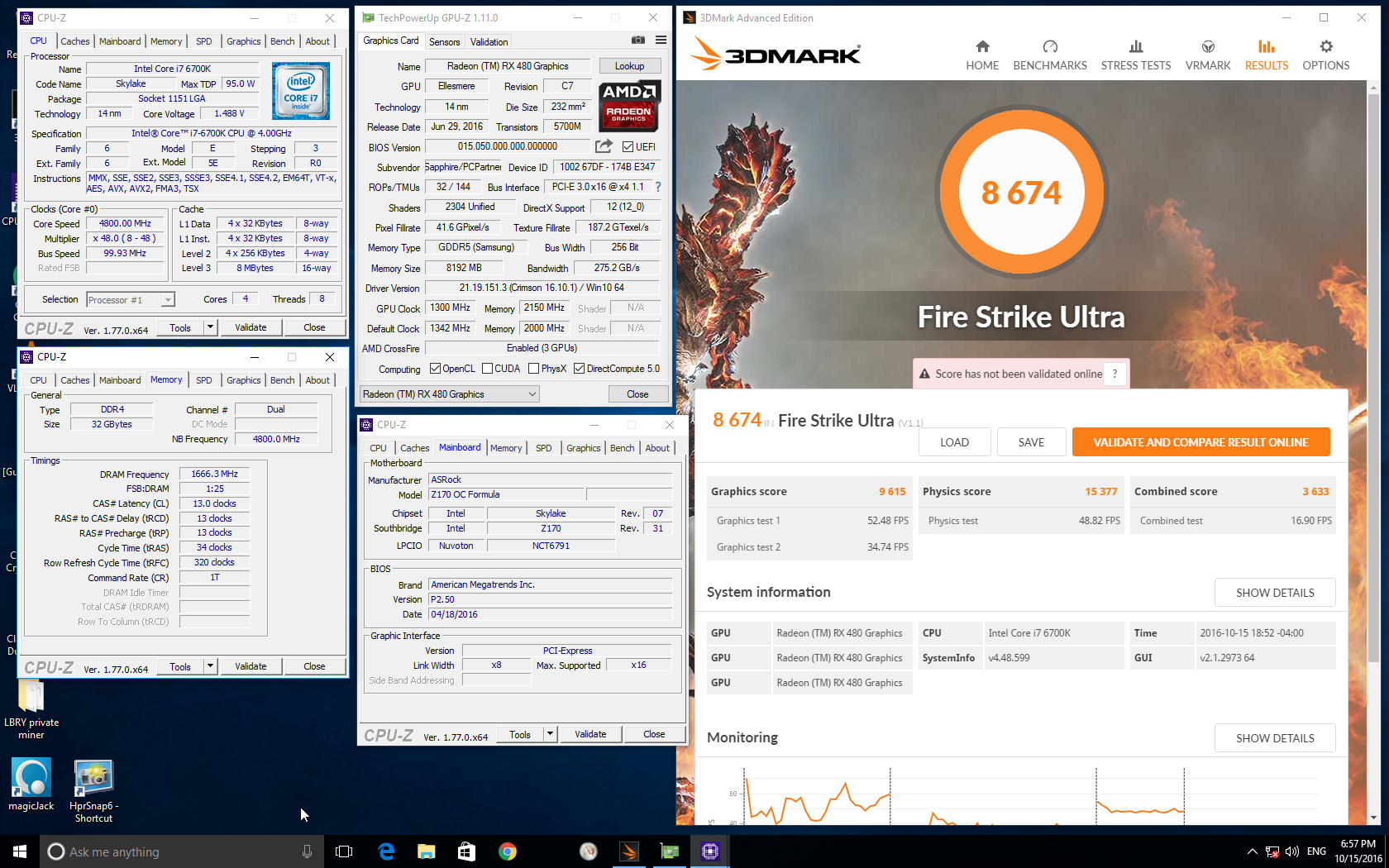This screenshot has height=868, width=1389.
Task: Open the Validation tab in GPU-Z
Action: 489,42
